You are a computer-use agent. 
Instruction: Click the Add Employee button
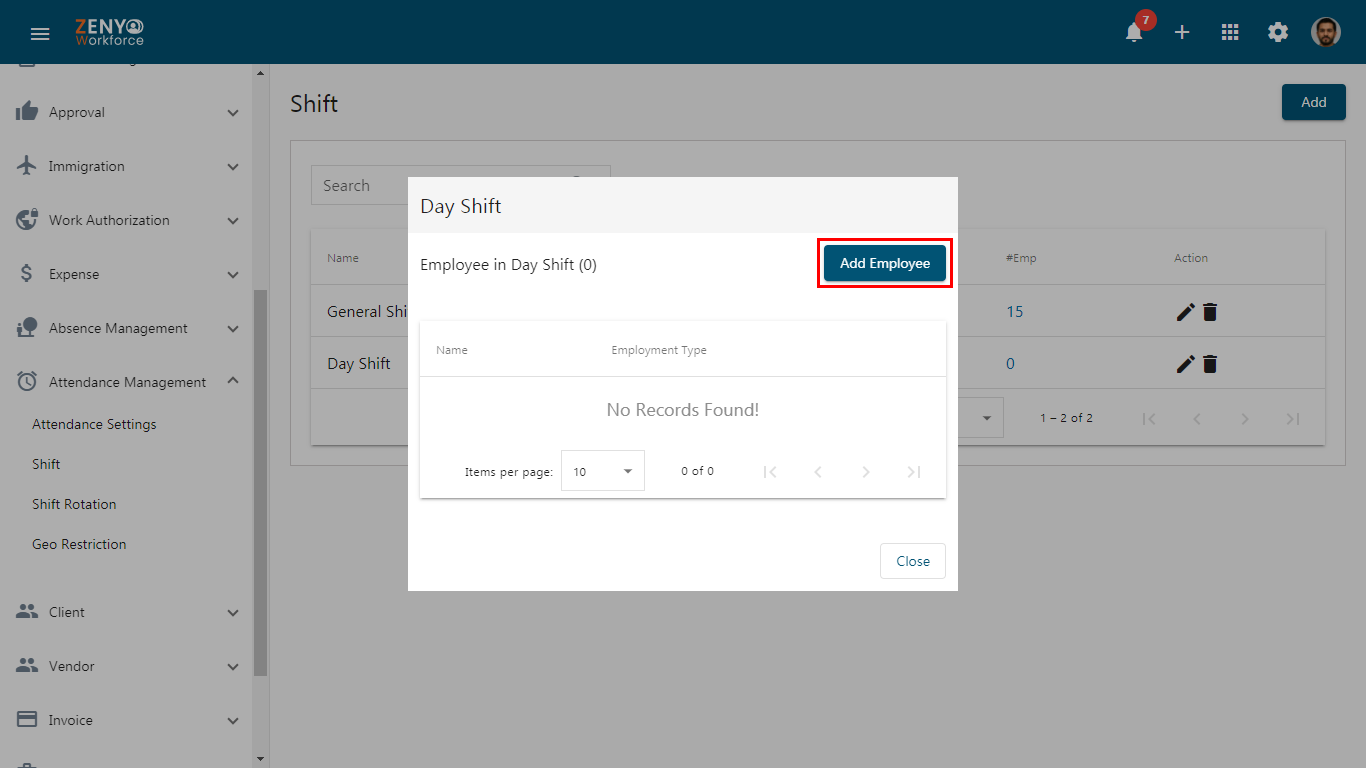[x=885, y=263]
